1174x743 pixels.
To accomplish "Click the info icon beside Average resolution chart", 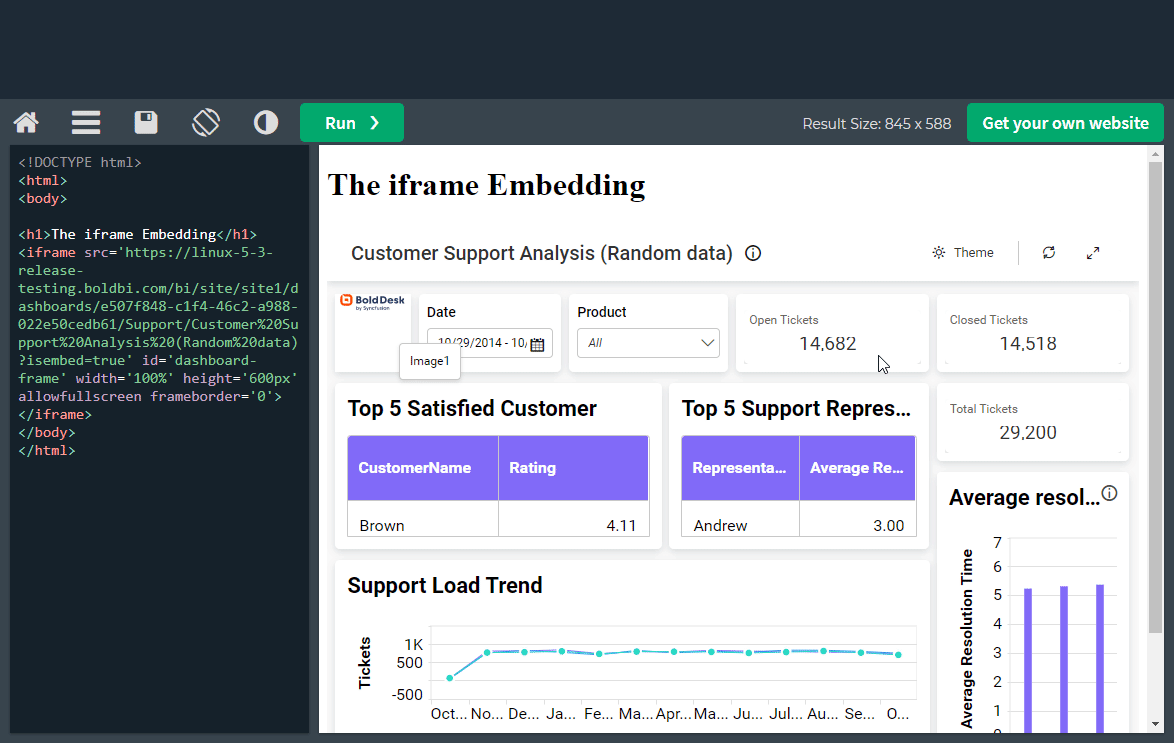I will (x=1109, y=494).
